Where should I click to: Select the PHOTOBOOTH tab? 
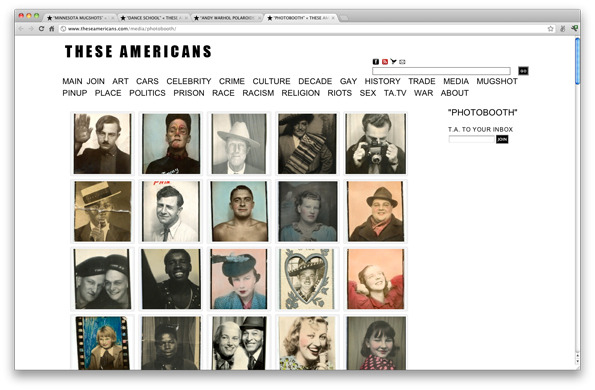[x=301, y=18]
